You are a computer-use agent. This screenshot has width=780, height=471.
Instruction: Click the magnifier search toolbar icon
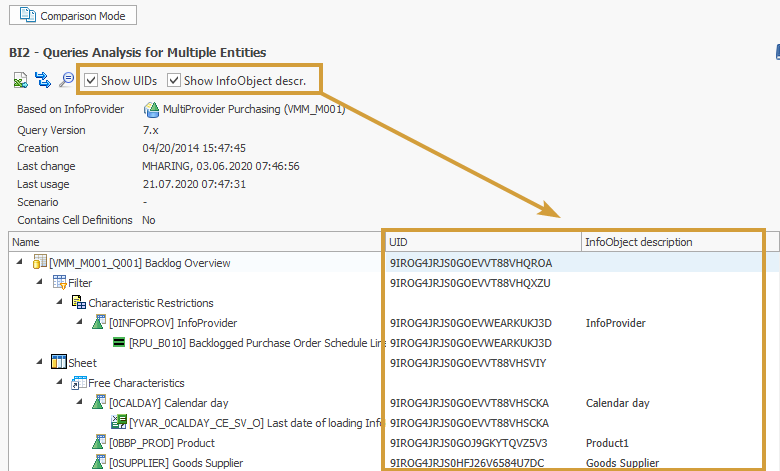(x=66, y=80)
